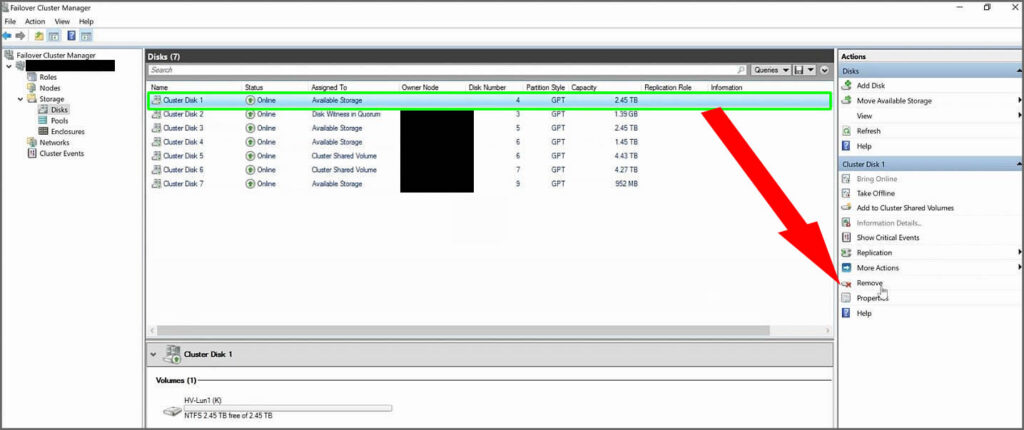The width and height of the screenshot is (1024, 430).
Task: Open the View menu in menu bar
Action: 62,22
